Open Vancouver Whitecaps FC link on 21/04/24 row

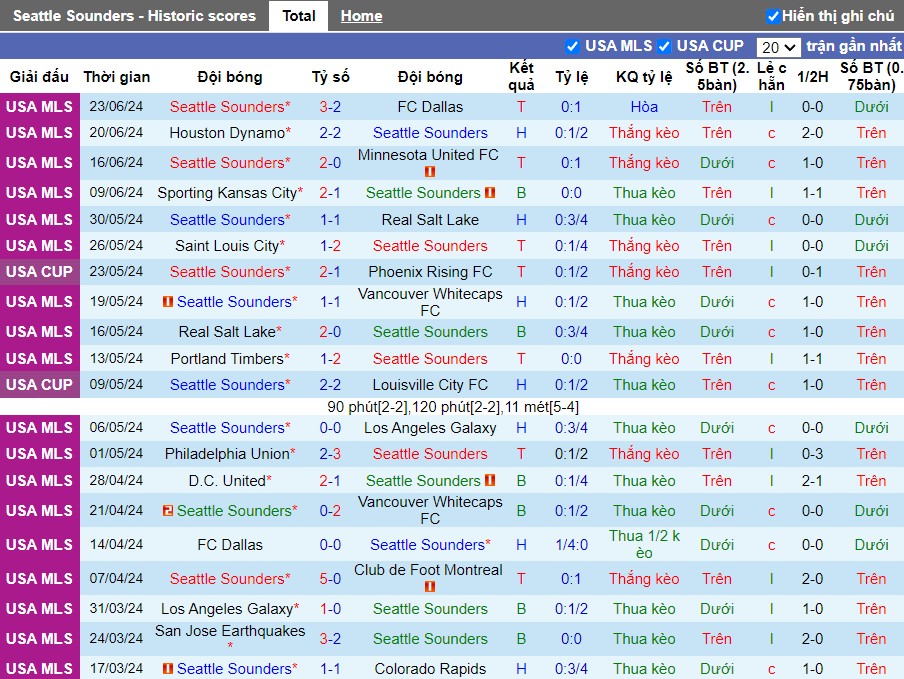(430, 510)
